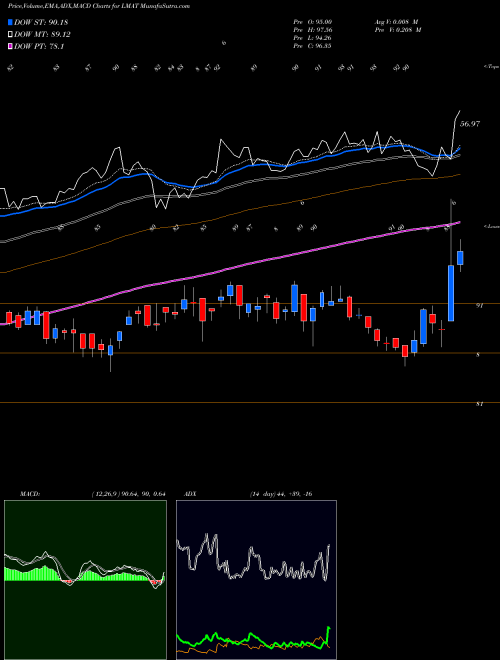500x660 pixels.
Task: Select the 'DOW PT: 78.1' legend label
Action: pos(39,46)
